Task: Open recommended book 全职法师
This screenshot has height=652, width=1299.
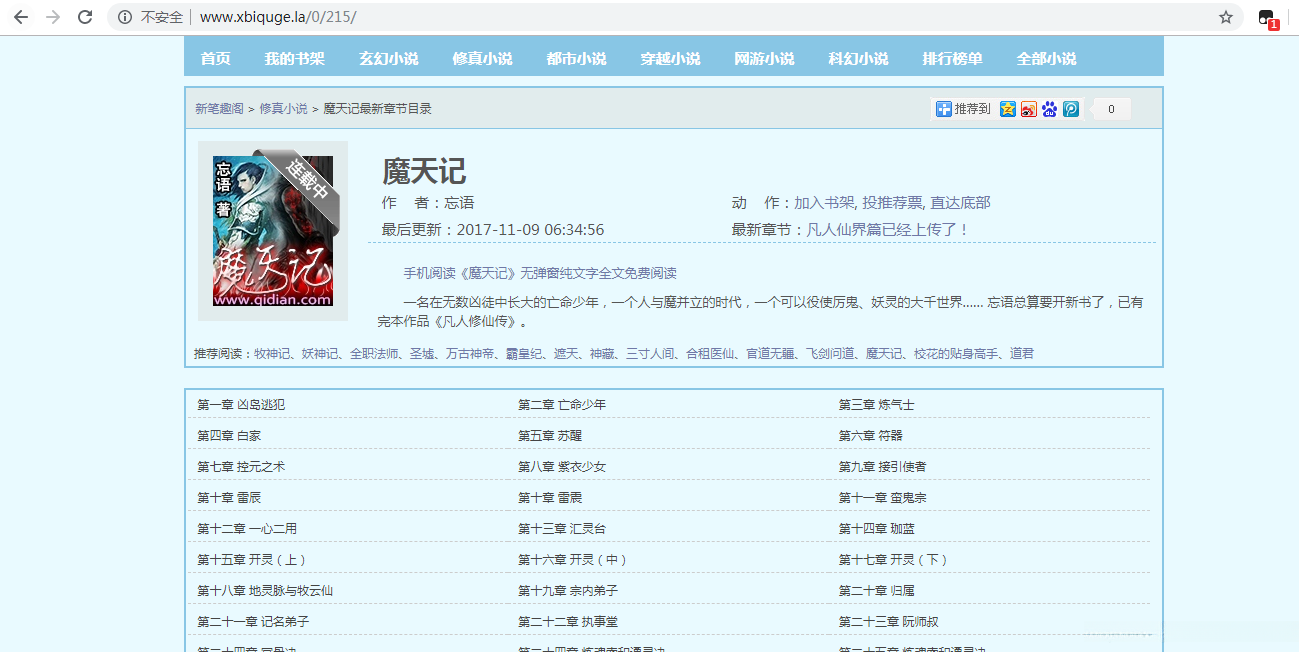Action: point(375,354)
